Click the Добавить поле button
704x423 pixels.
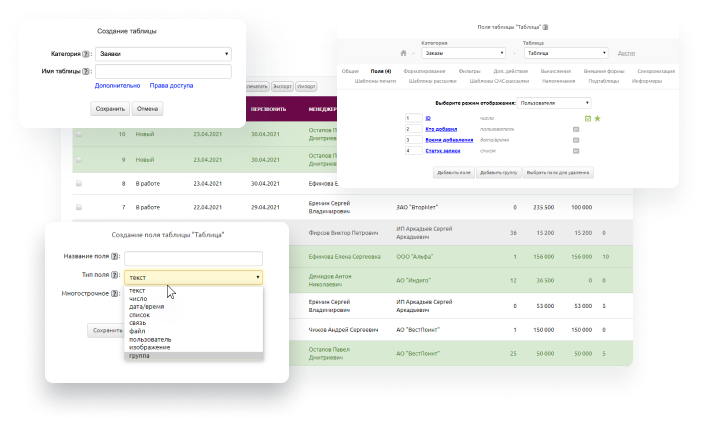453,172
